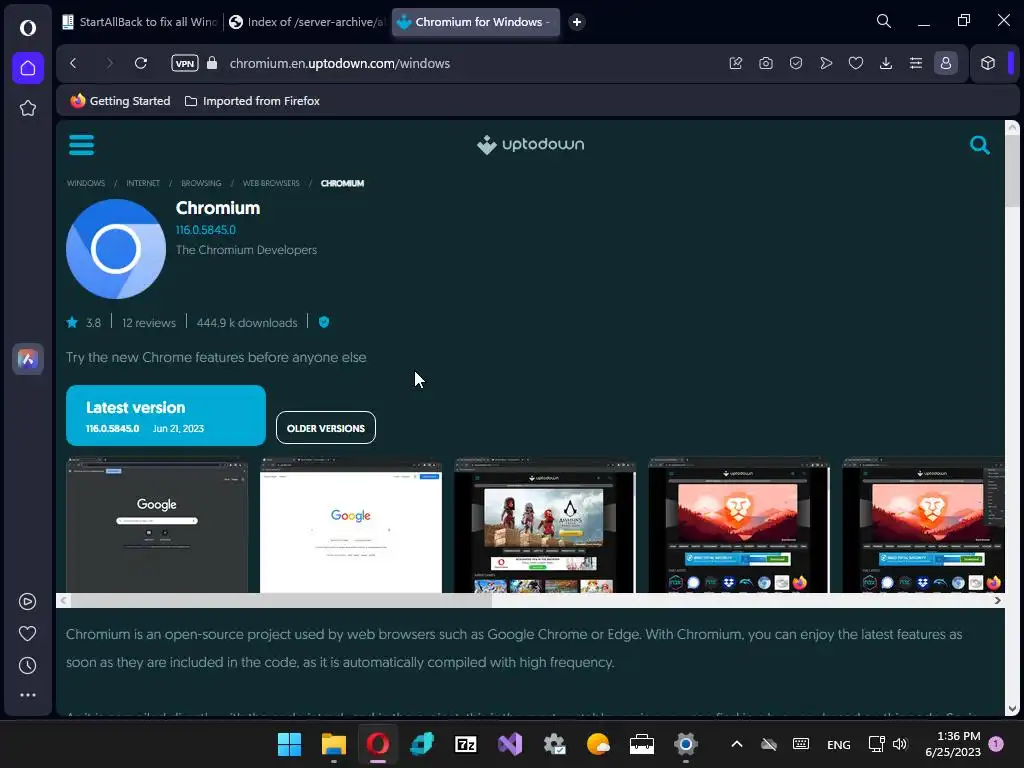Screen dimensions: 1024x768
Task: Search open tabs magnifier
Action: pyautogui.click(x=884, y=22)
